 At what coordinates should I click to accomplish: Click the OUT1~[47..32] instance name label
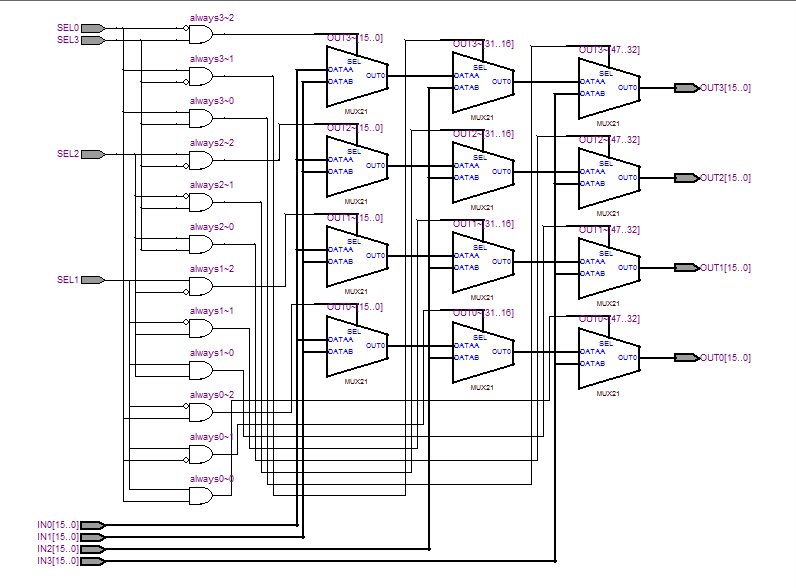609,230
